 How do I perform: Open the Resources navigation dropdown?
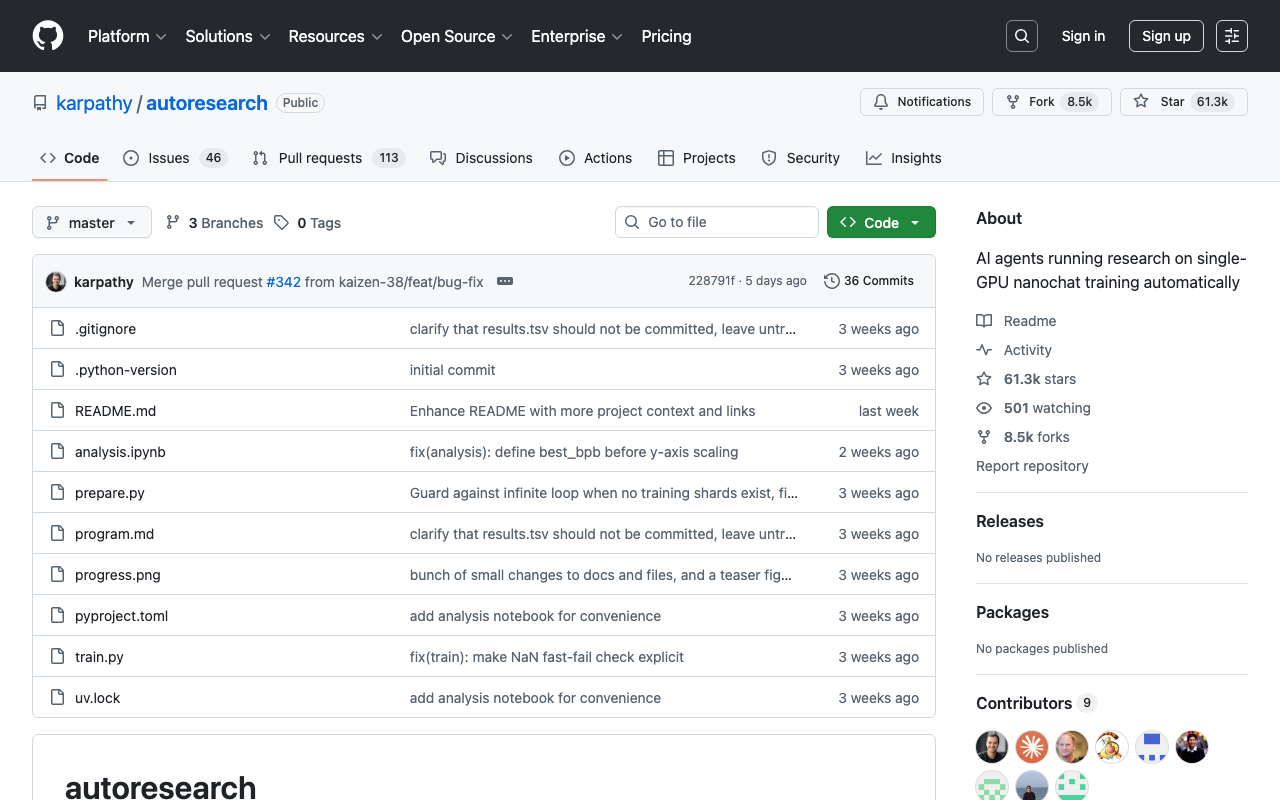[335, 36]
